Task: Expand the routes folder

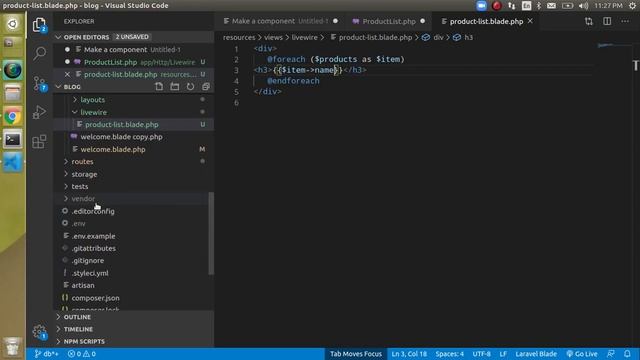Action: (82, 162)
